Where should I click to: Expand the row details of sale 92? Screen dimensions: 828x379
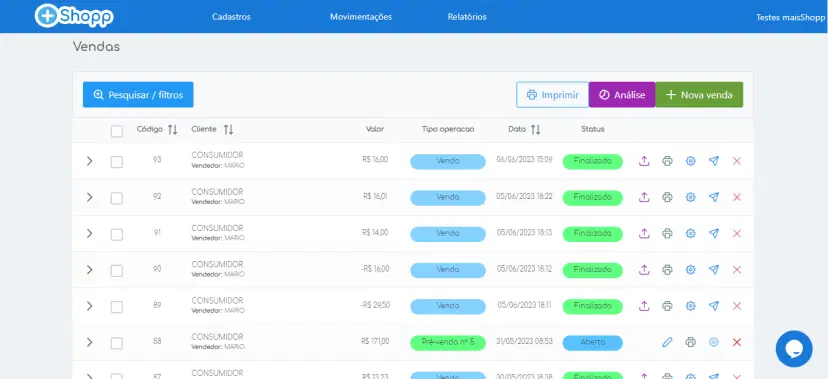[89, 197]
